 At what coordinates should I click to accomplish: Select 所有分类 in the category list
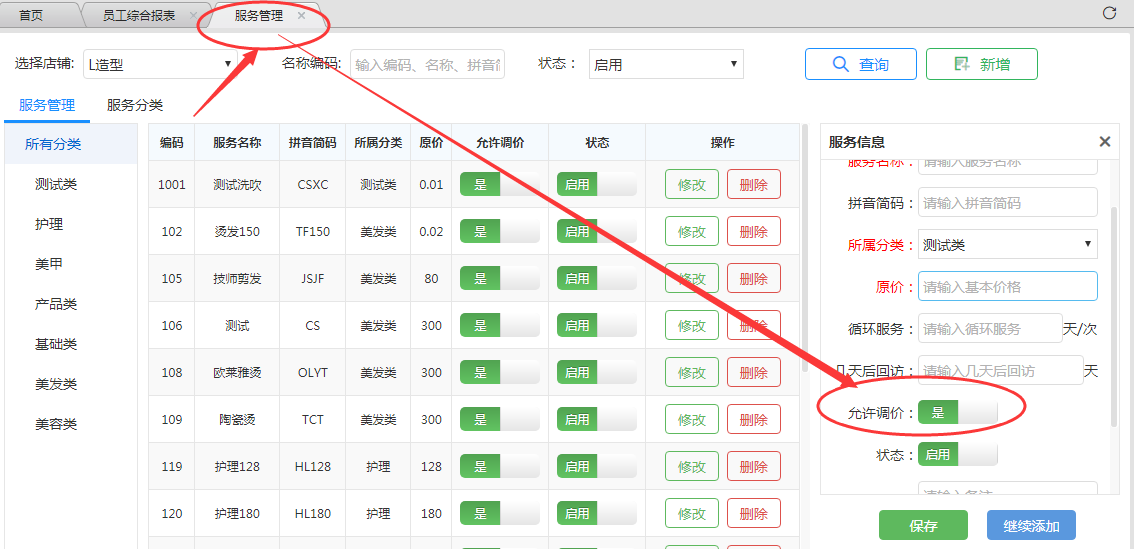pyautogui.click(x=71, y=144)
